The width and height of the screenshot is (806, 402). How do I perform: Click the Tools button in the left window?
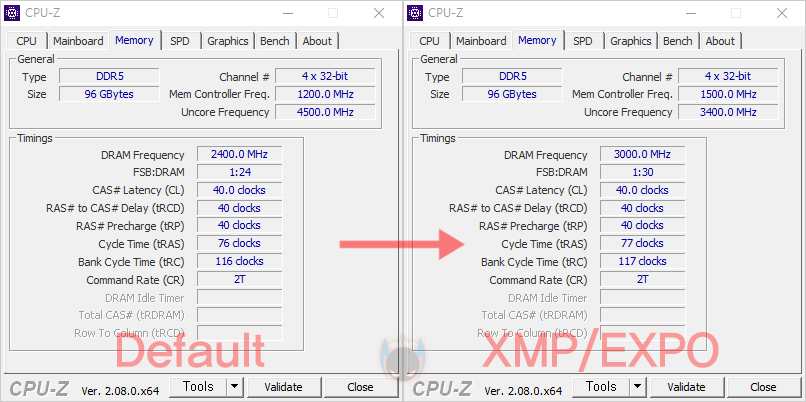tap(198, 387)
